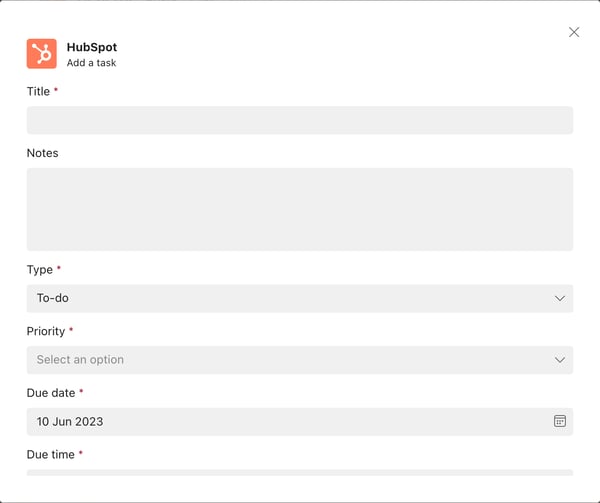
Task: Click the orange HubSpot sprocket logo
Action: click(42, 54)
